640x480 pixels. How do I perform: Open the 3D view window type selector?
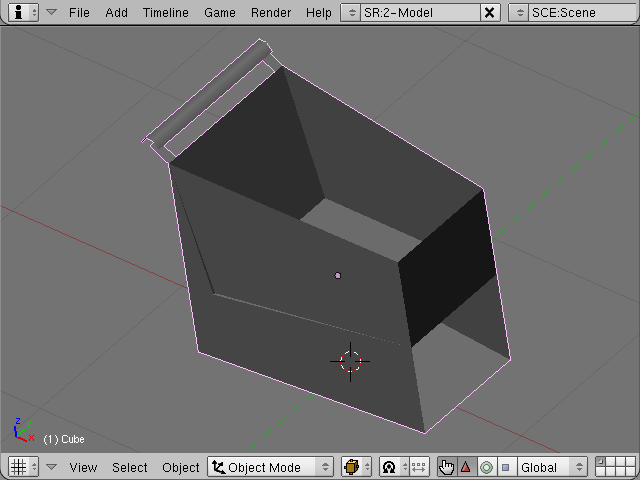[23, 467]
